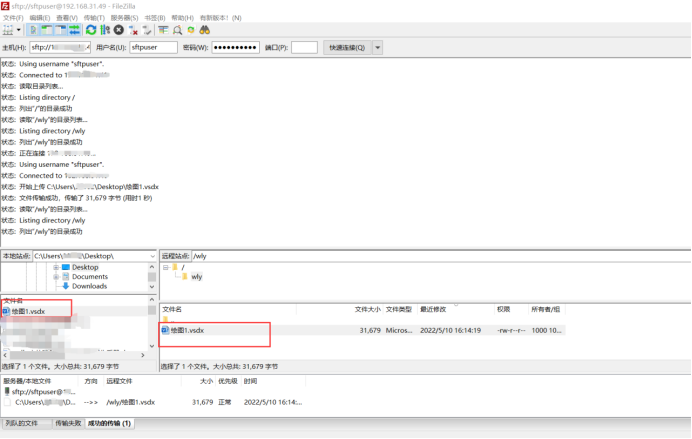Open the 有新版本!(N) menu

click(x=220, y=18)
